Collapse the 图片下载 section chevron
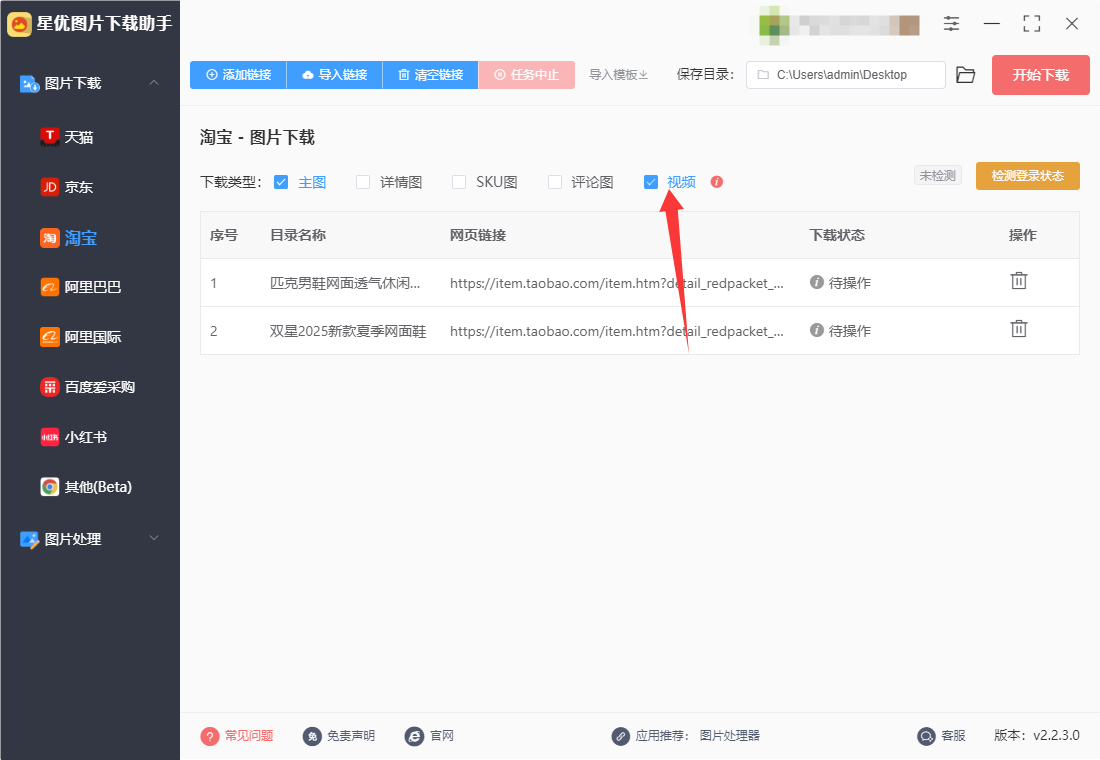 (x=154, y=83)
